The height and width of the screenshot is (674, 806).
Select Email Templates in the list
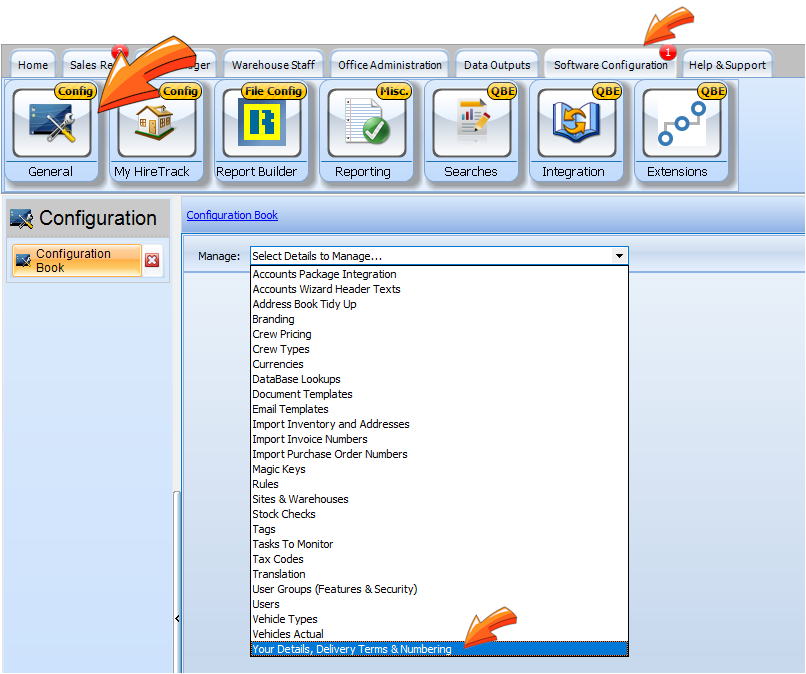(290, 409)
